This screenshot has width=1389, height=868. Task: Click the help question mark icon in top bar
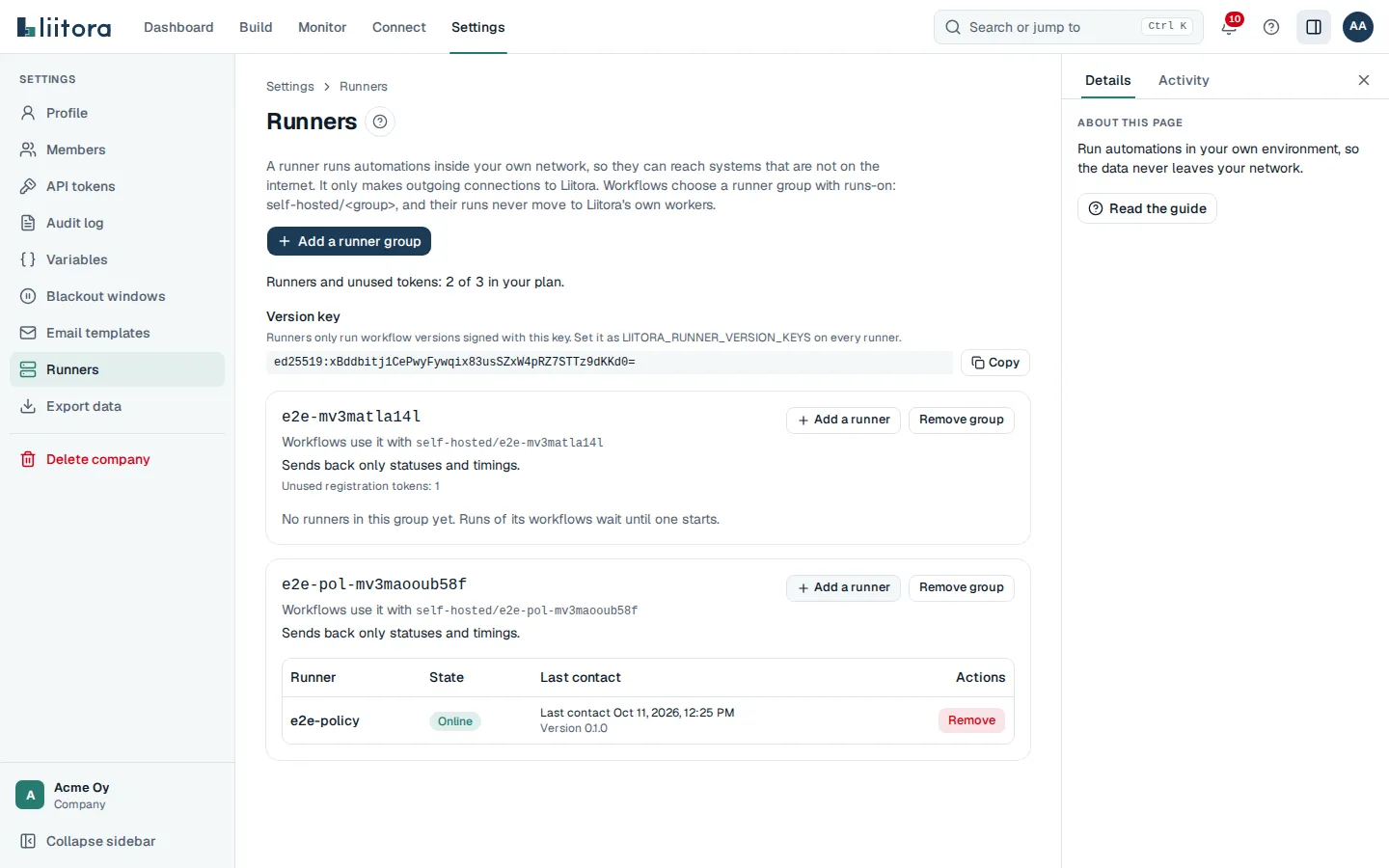click(1271, 27)
